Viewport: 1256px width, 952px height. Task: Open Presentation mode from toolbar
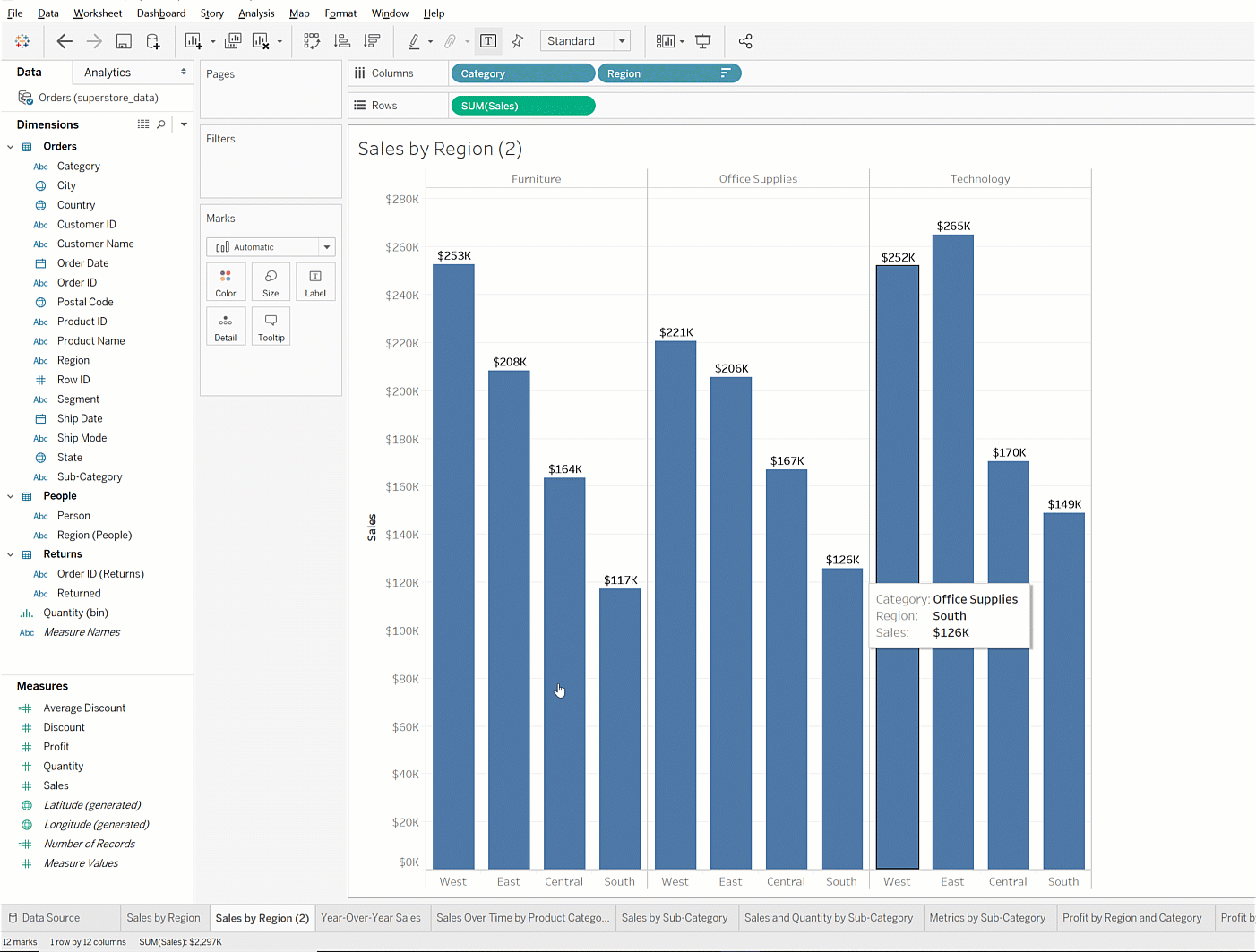pos(703,41)
